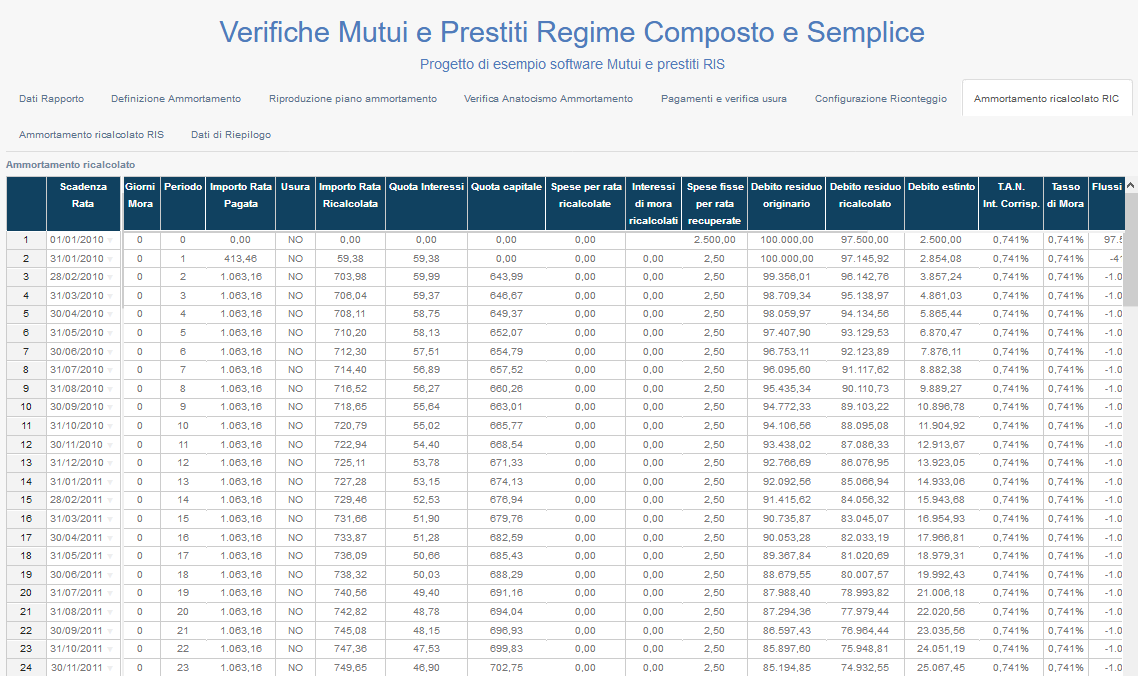Click Spese per rata ricalcolate header

585,203
